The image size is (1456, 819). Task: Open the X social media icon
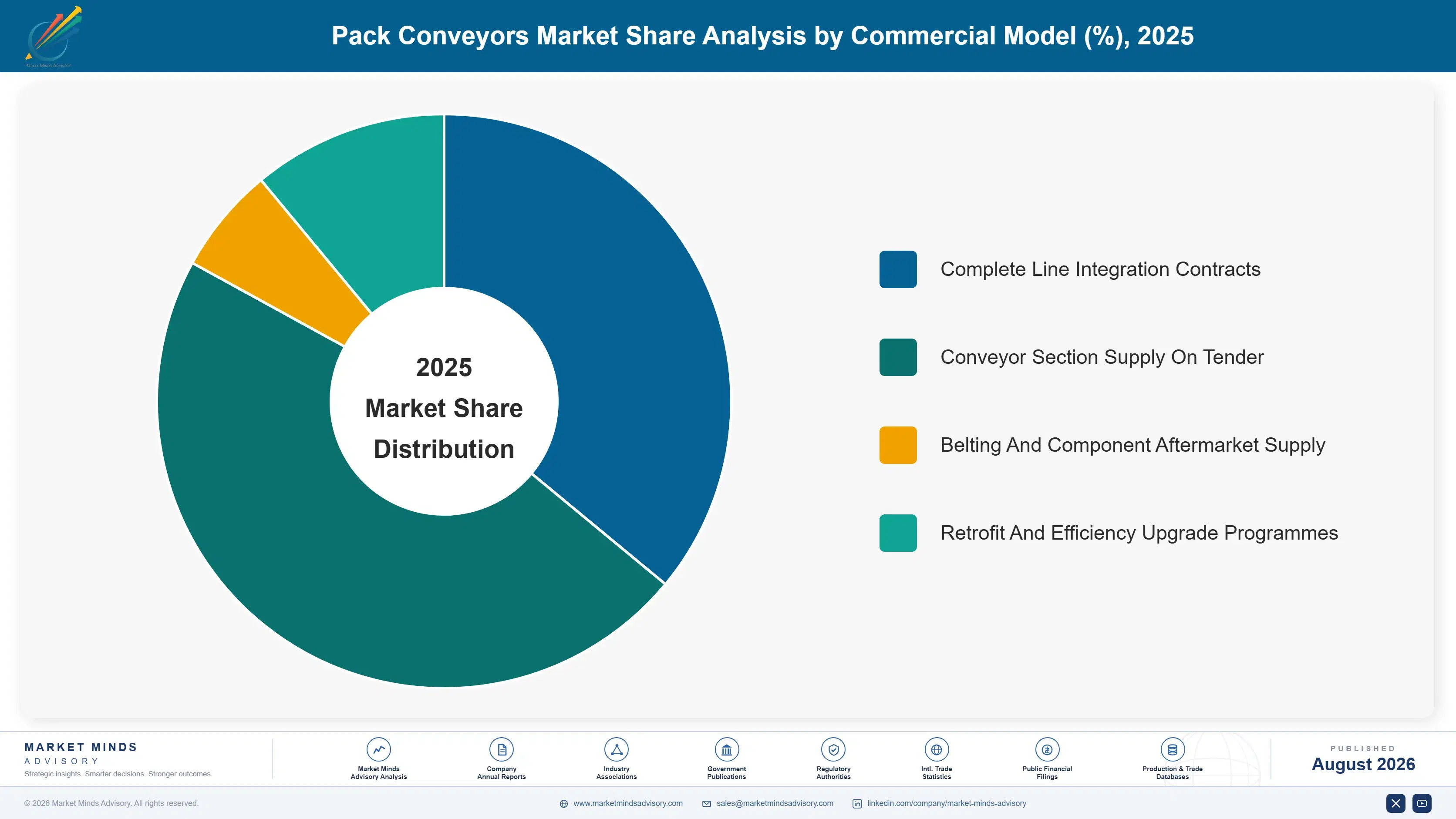pos(1395,803)
